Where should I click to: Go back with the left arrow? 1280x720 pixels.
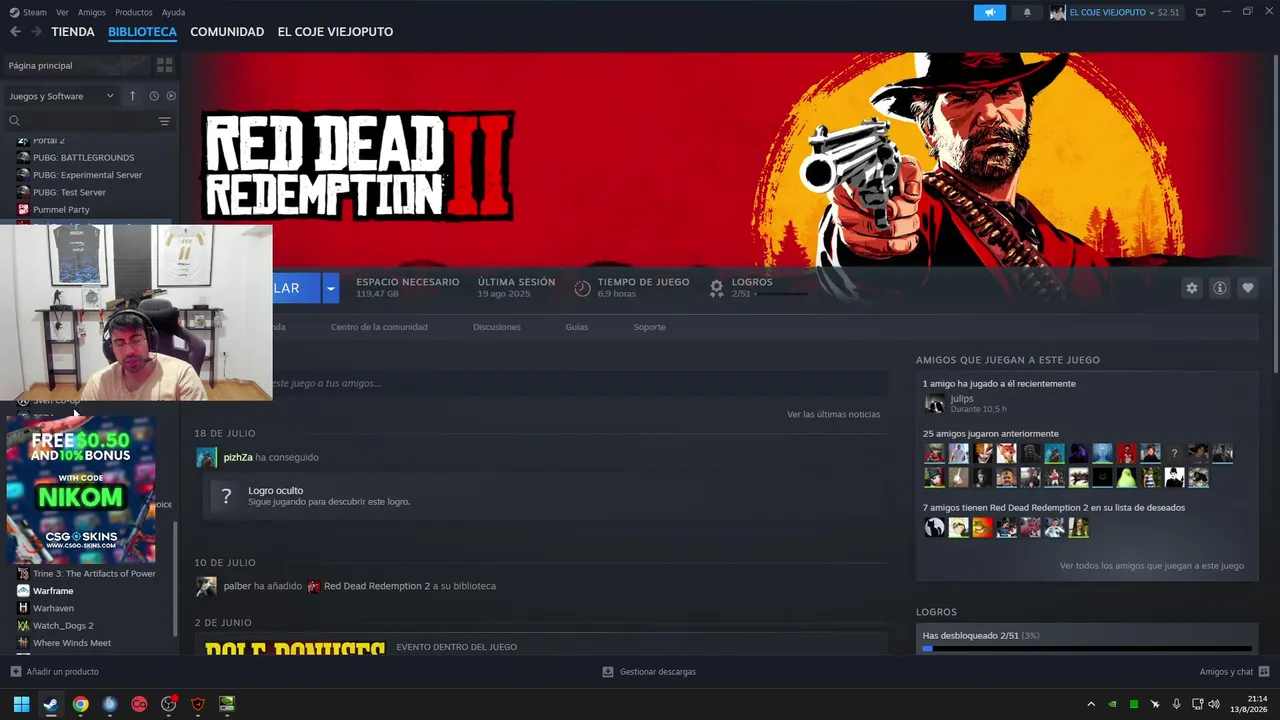[15, 32]
